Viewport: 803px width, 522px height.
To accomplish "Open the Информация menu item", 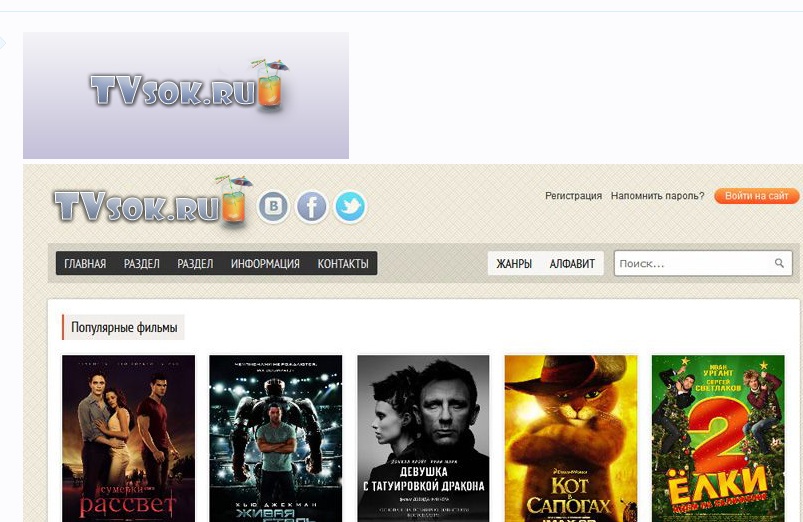I will click(x=265, y=263).
